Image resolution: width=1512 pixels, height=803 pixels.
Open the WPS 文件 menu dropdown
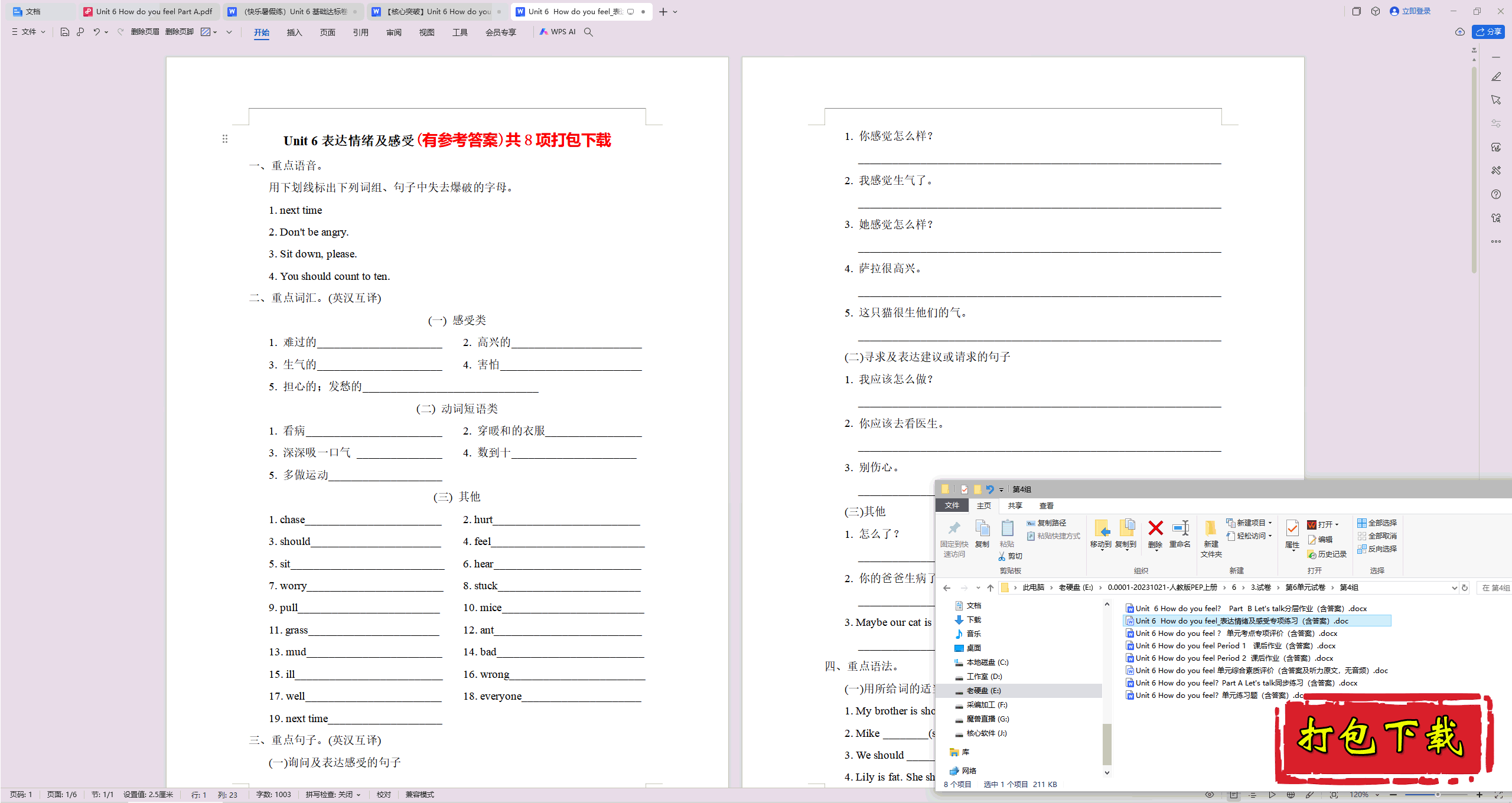tap(28, 32)
